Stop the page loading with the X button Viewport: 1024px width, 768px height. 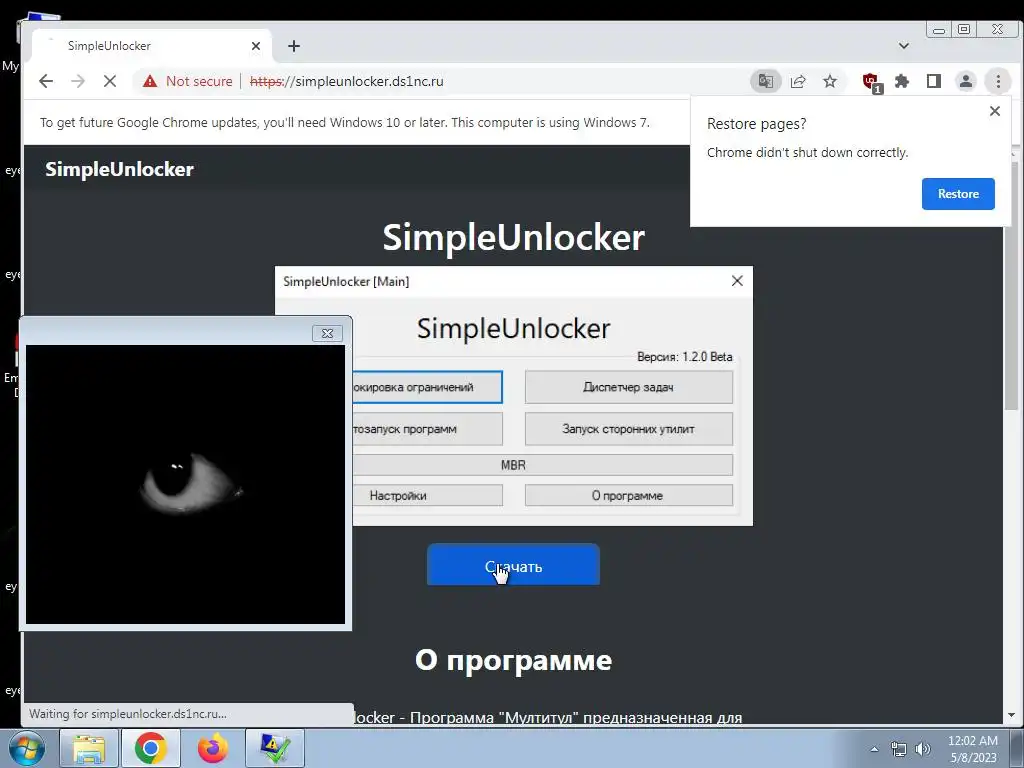(x=110, y=81)
